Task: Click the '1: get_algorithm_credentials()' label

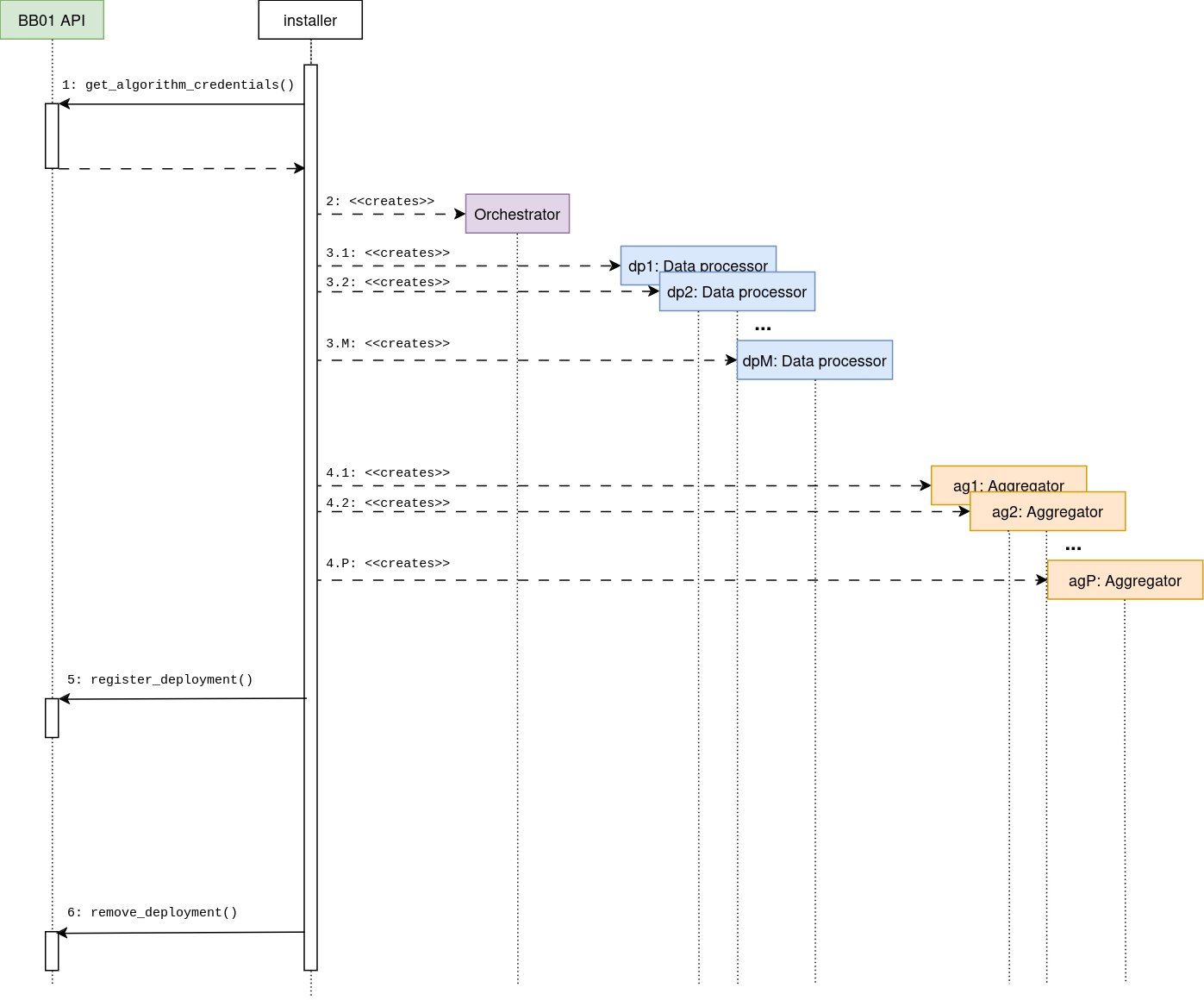Action: pos(178,84)
